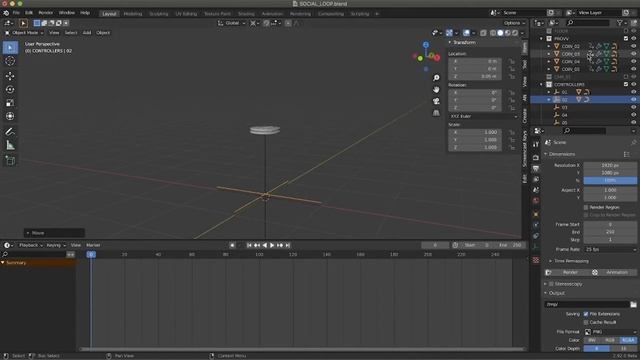Hide CON_02 using its eye icon
Image resolution: width=640 pixels, height=360 pixels.
[633, 46]
